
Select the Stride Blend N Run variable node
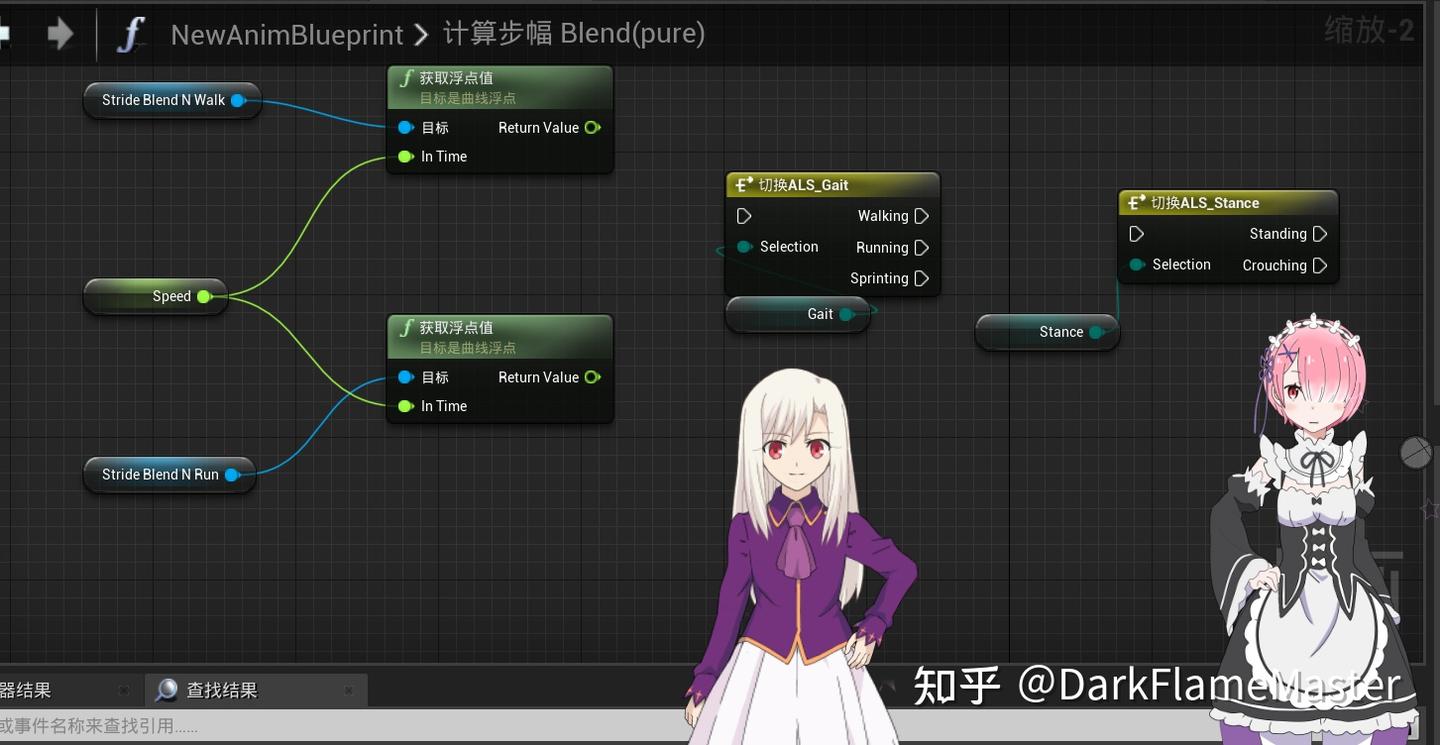tap(169, 474)
